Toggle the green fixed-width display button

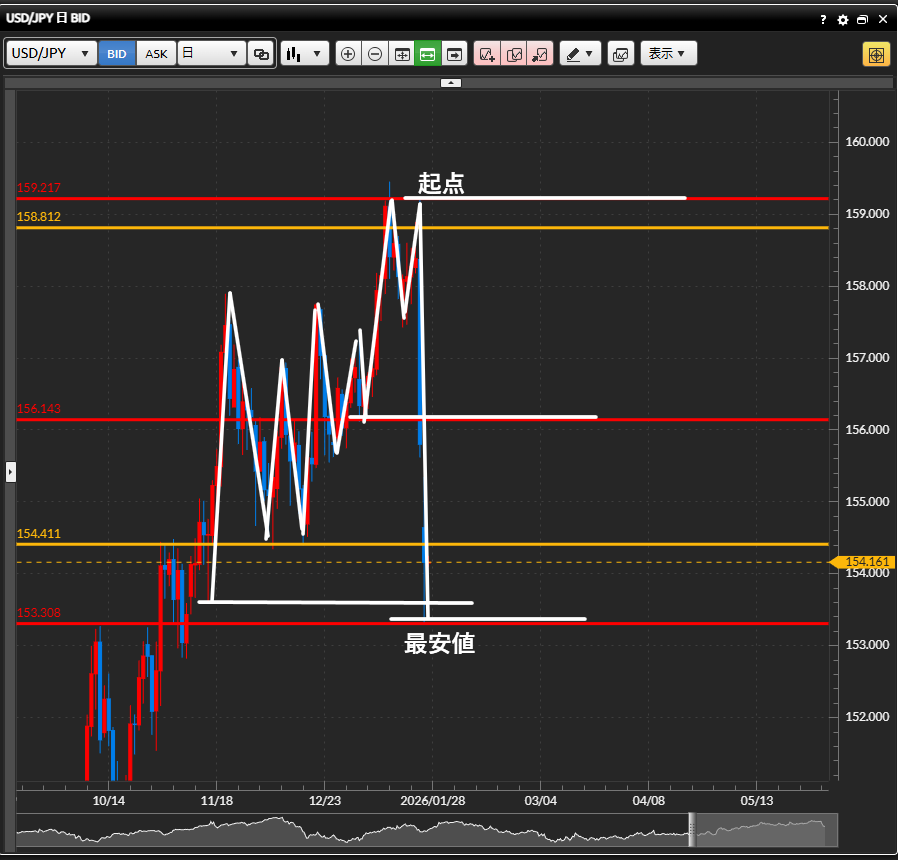click(x=428, y=54)
